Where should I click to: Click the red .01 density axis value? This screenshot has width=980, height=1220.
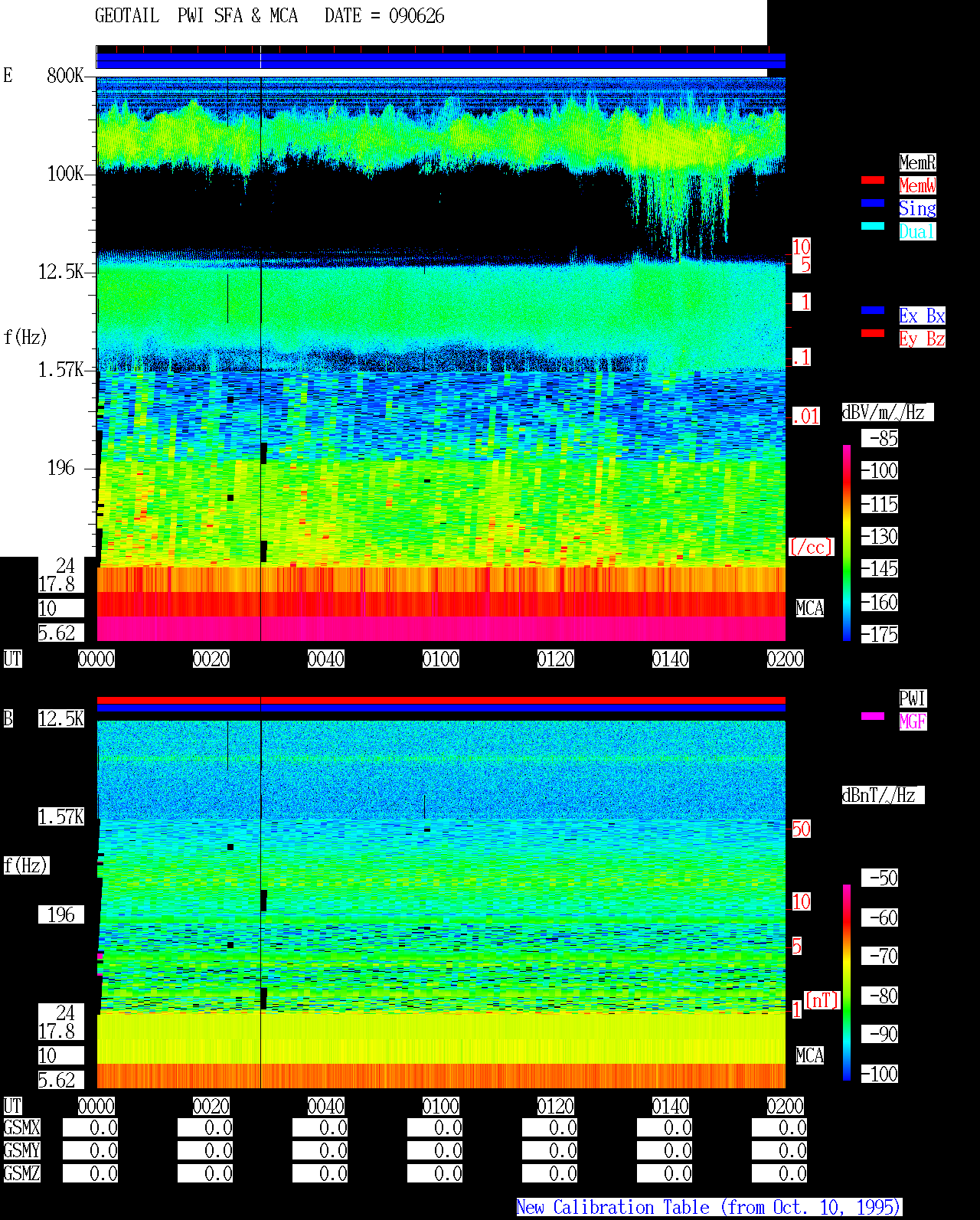click(805, 417)
